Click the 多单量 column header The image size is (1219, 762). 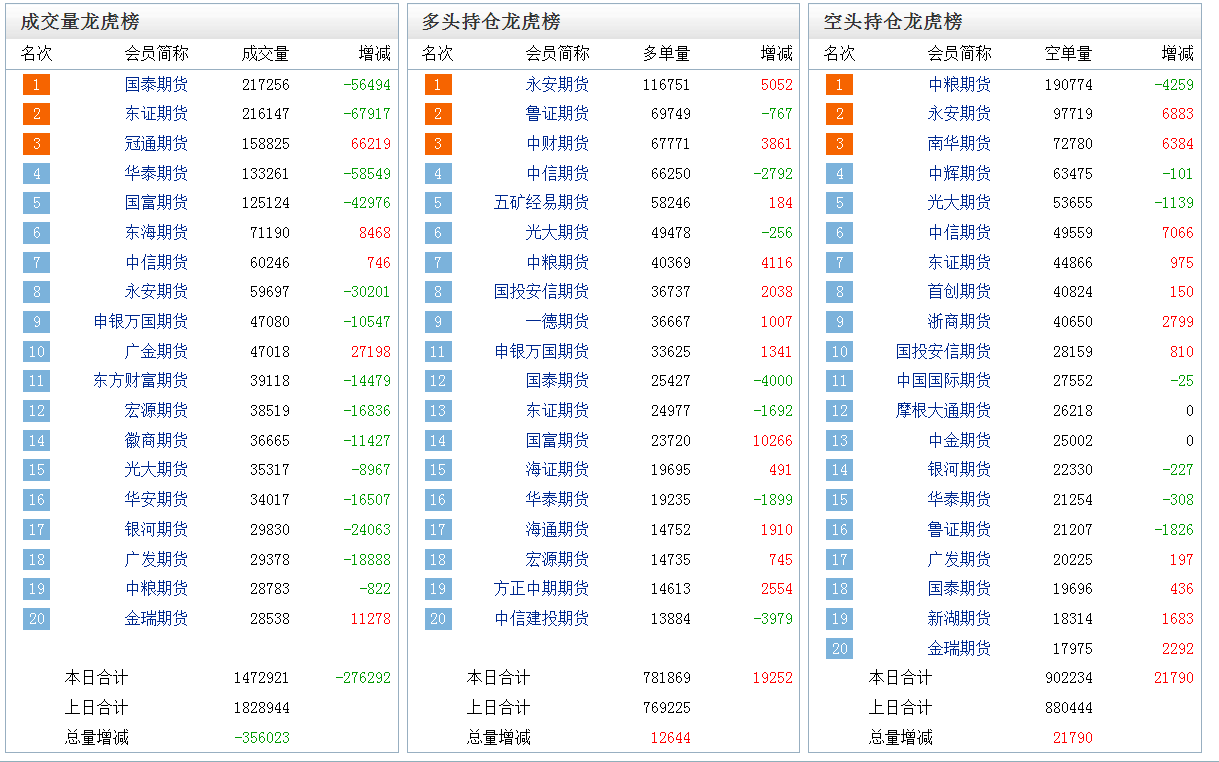[666, 54]
